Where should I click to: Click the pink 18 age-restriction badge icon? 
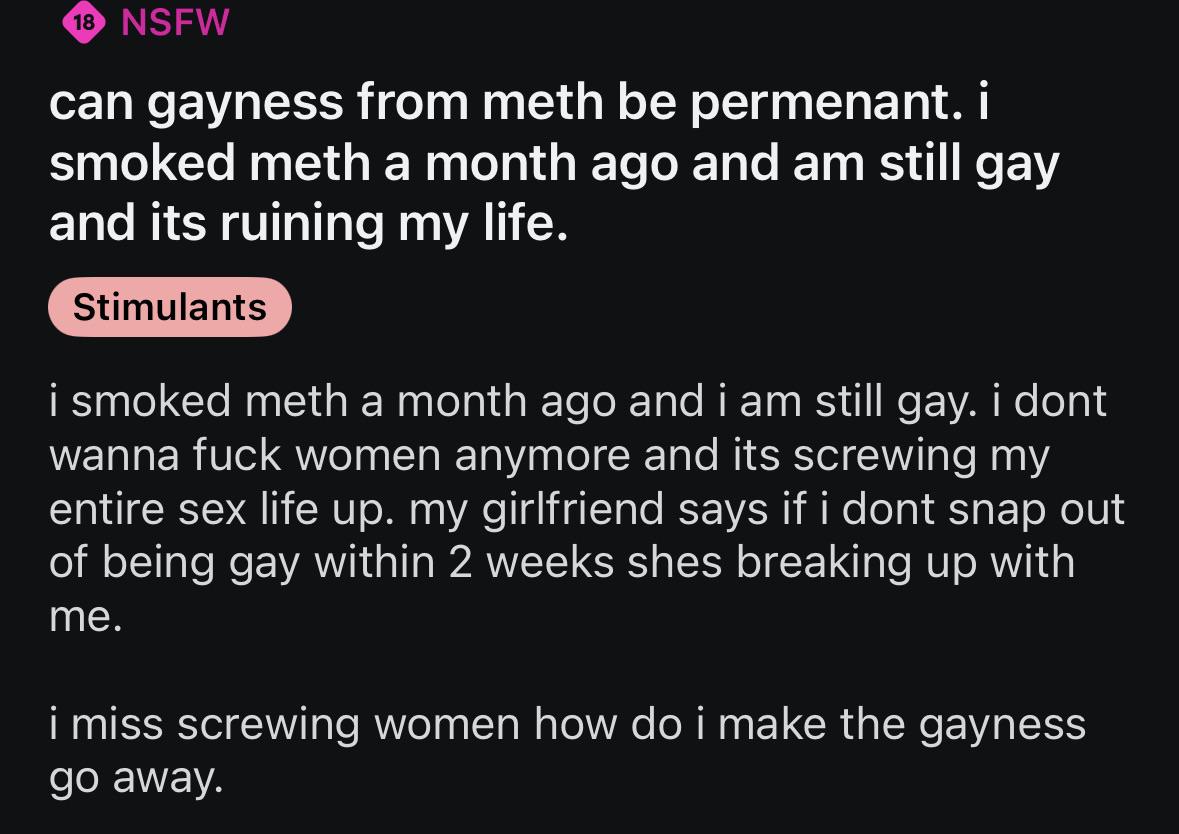click(83, 23)
